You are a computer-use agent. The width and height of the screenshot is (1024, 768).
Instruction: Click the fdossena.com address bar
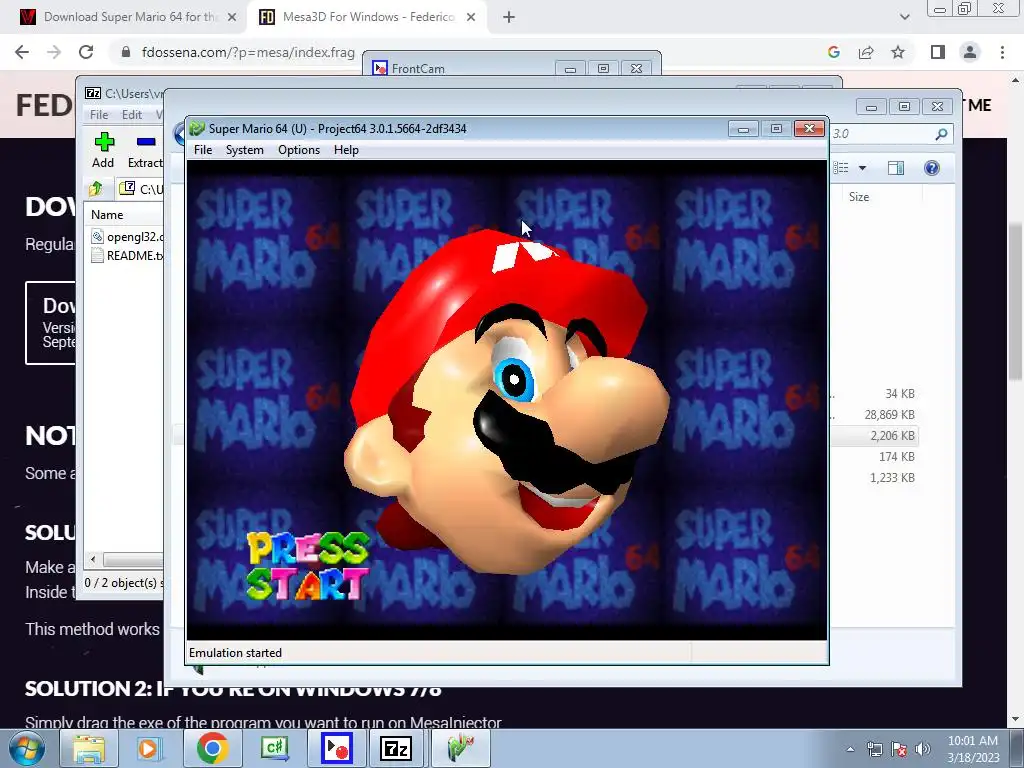pos(248,52)
